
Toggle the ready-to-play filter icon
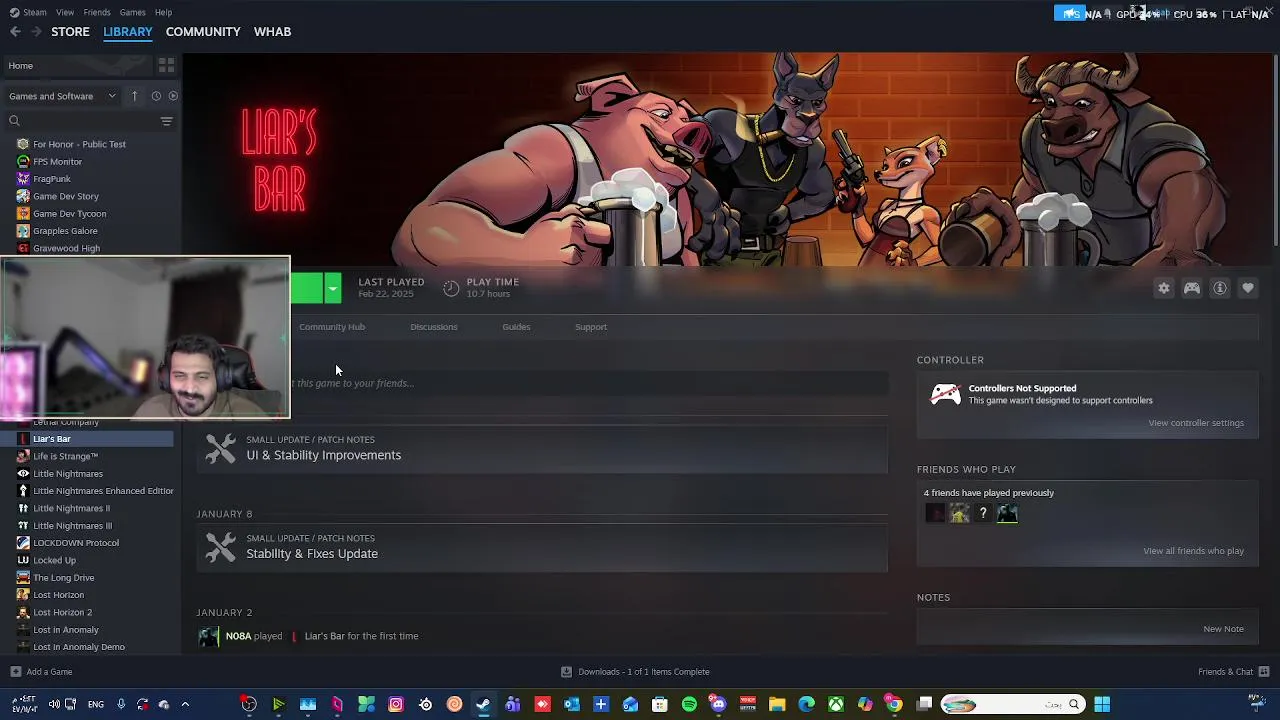coord(173,96)
